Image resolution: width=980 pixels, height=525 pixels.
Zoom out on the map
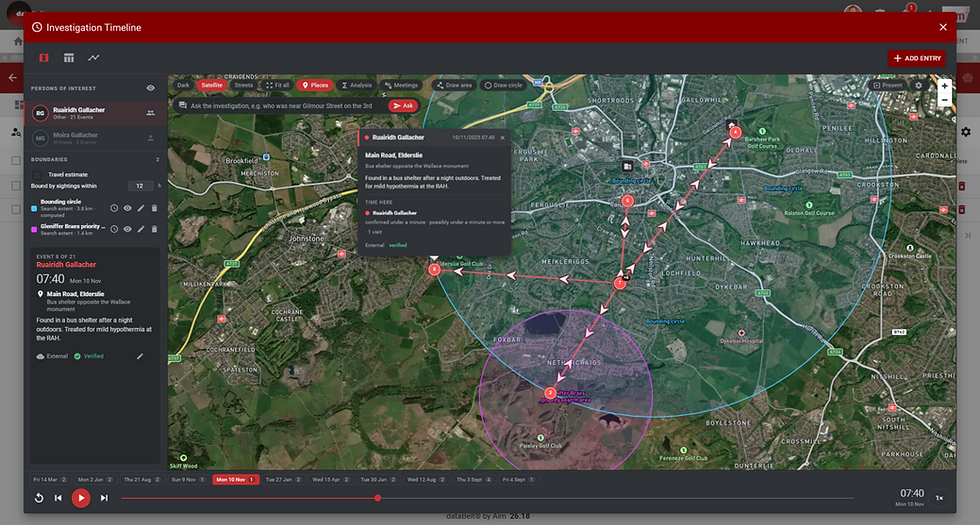(945, 100)
